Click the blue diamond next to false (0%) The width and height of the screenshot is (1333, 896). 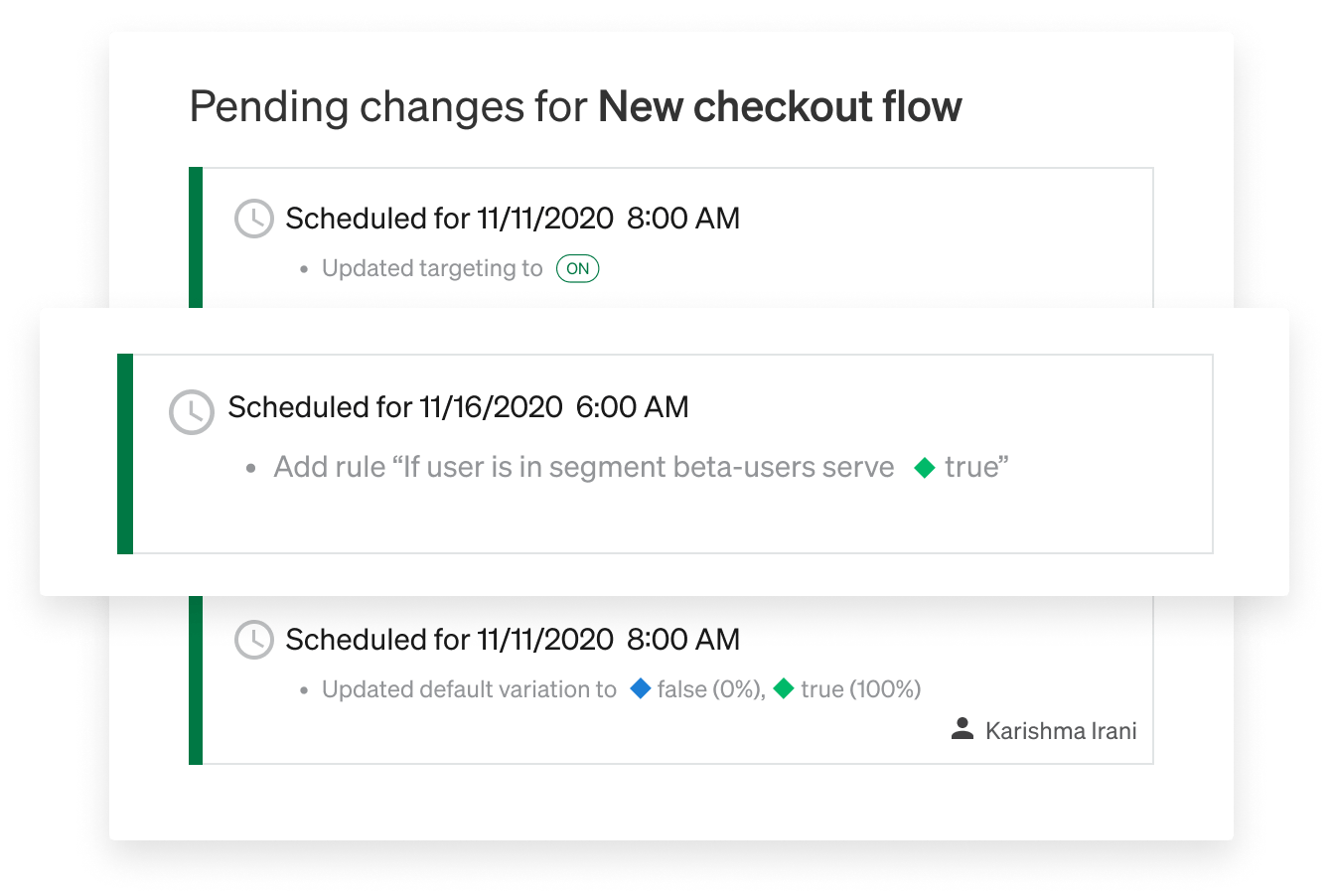[x=641, y=688]
